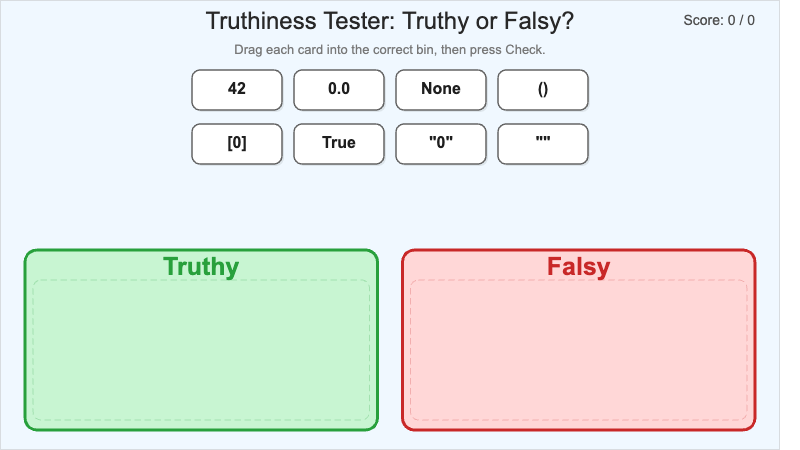Select the [0] list card

237,143
